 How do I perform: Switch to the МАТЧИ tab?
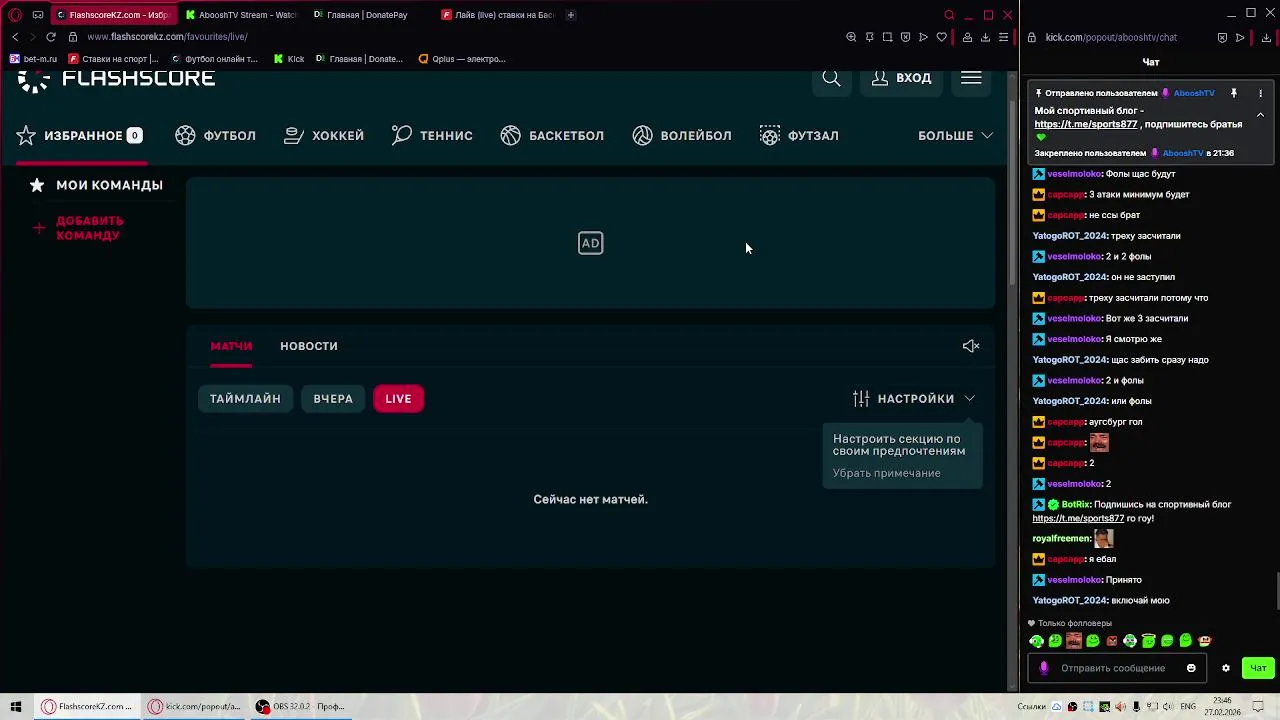(x=231, y=346)
